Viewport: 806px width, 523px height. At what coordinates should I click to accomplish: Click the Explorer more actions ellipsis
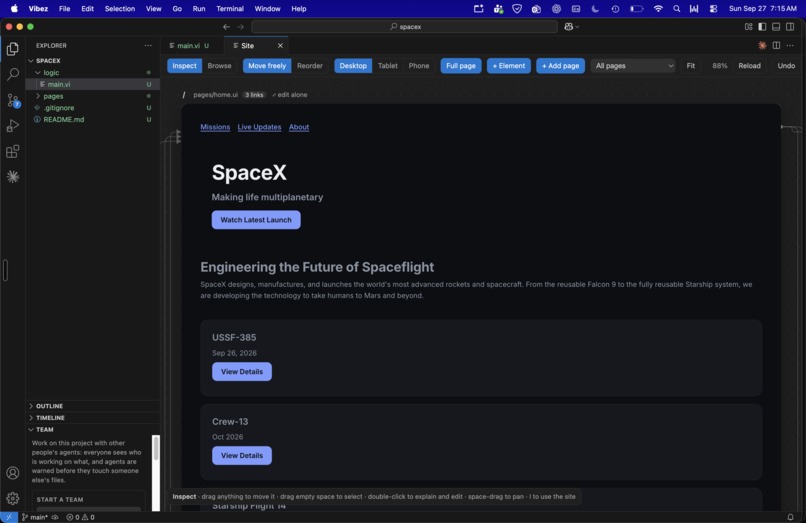148,45
